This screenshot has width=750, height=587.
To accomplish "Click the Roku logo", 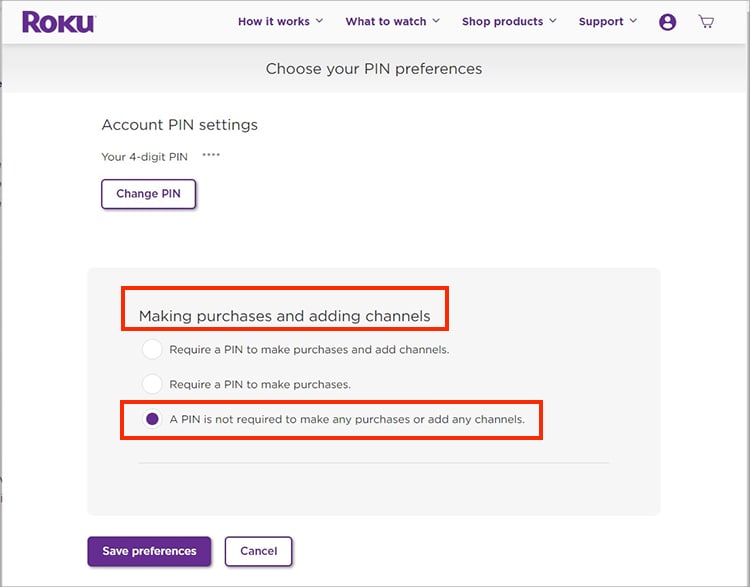I will click(58, 22).
